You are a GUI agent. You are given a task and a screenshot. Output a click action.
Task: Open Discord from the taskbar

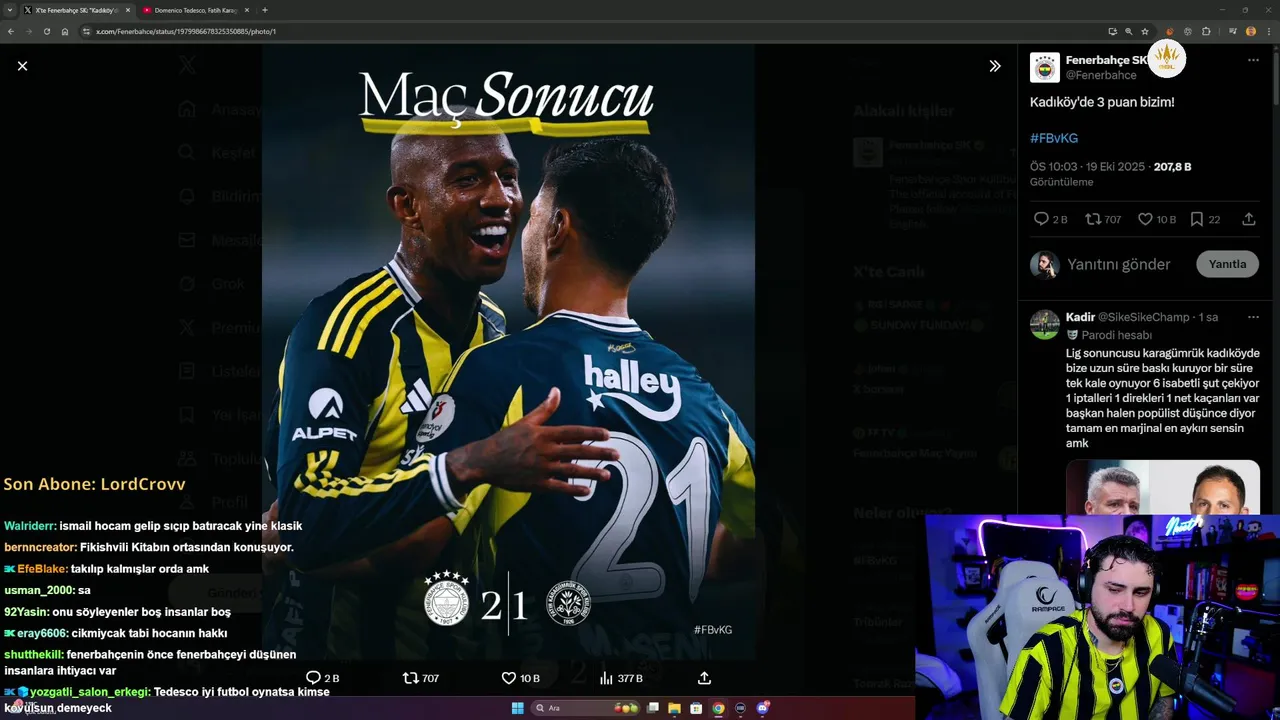click(762, 708)
